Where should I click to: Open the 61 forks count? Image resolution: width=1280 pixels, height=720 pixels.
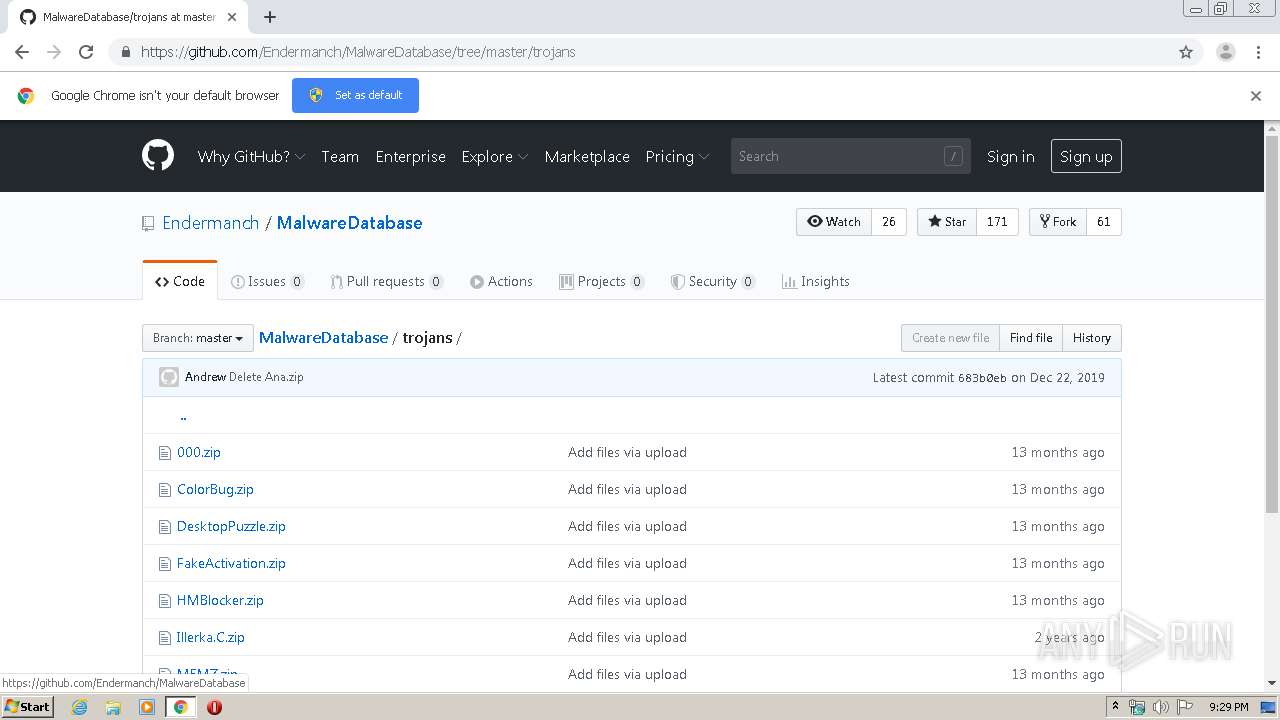pos(1104,222)
